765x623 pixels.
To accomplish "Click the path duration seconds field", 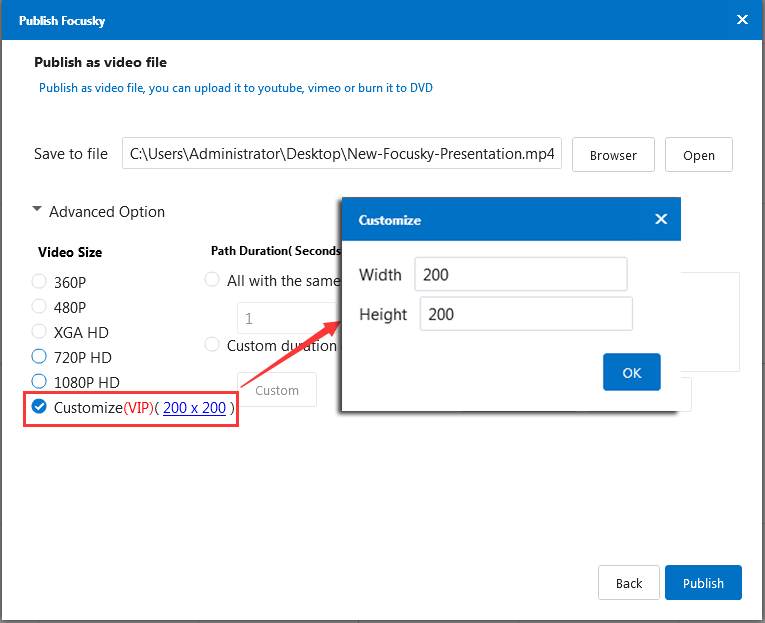I will tap(287, 318).
